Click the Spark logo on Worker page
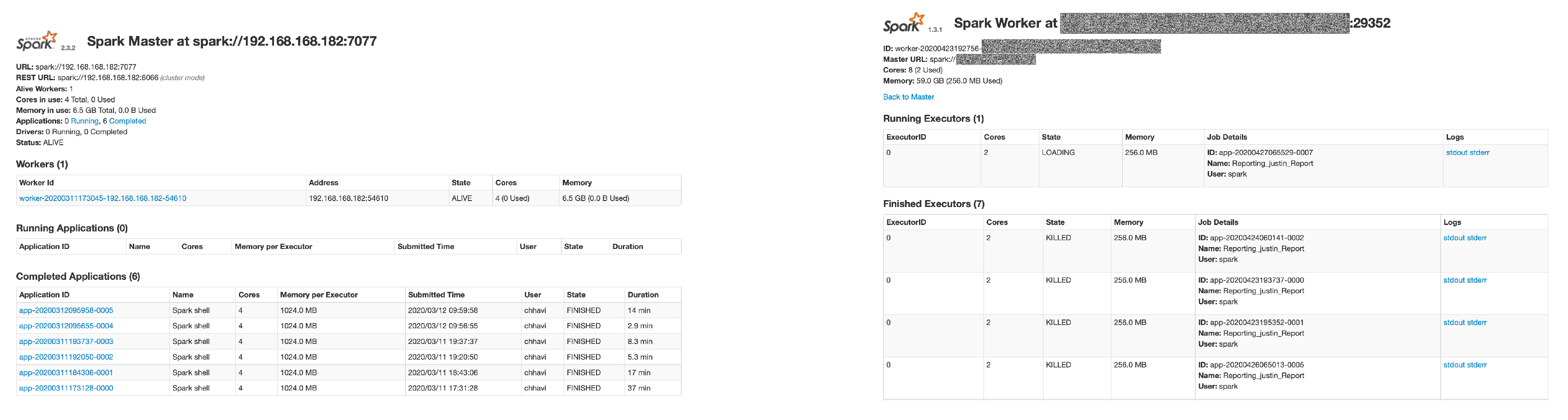1568x420 pixels. 904,23
